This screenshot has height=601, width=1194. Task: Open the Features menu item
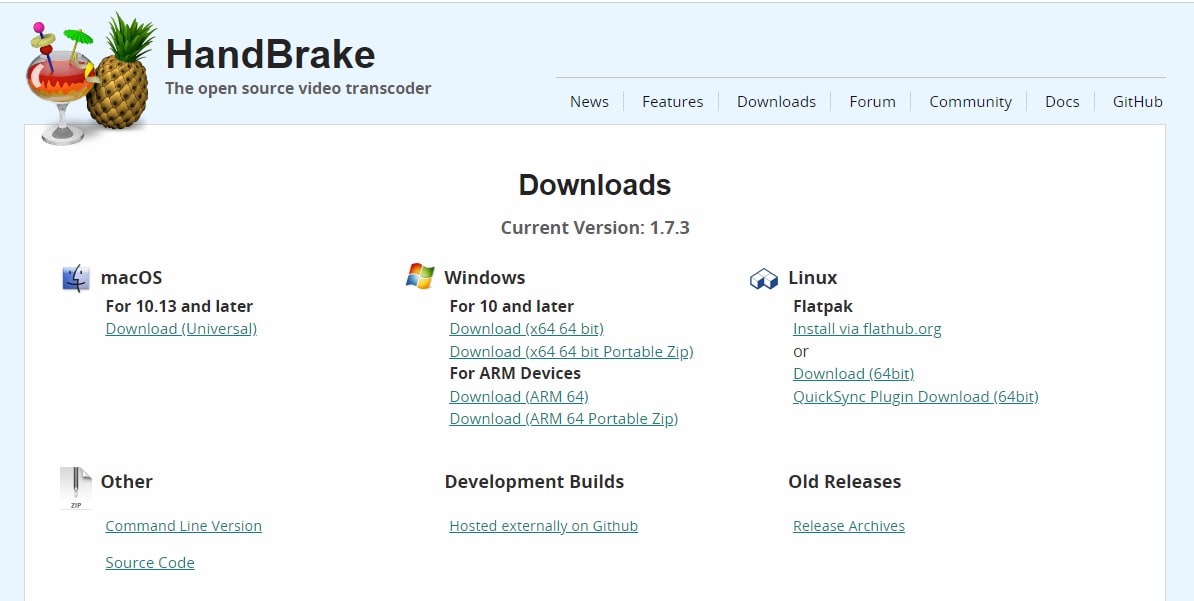click(x=672, y=101)
